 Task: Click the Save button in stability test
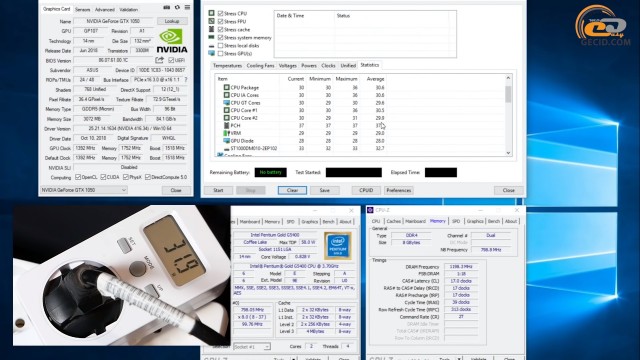[x=324, y=190]
